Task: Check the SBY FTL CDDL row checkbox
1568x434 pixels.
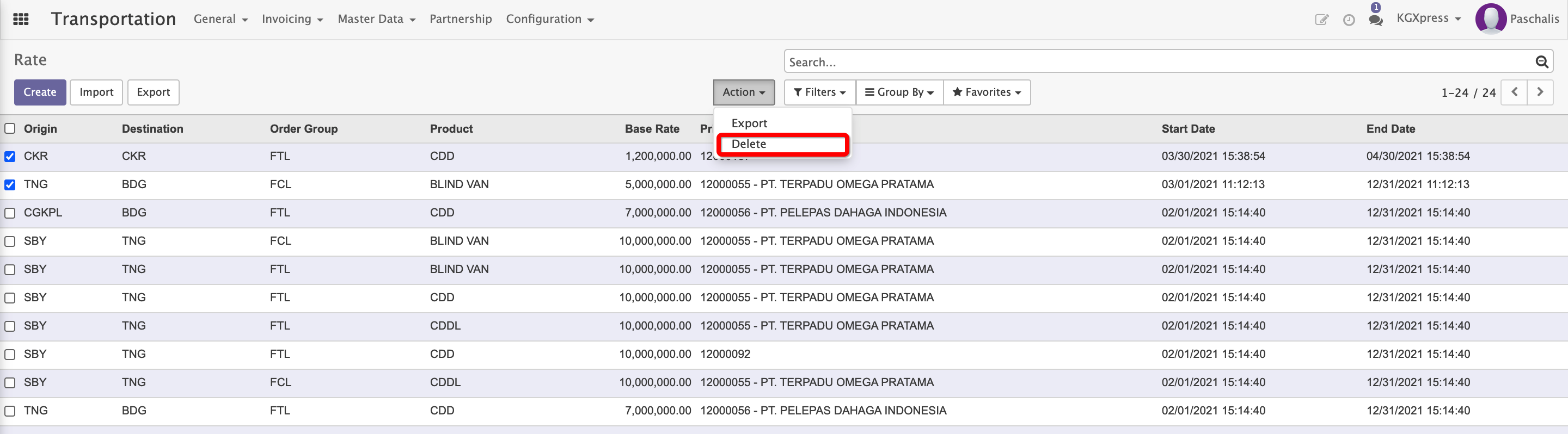Action: click(x=10, y=326)
